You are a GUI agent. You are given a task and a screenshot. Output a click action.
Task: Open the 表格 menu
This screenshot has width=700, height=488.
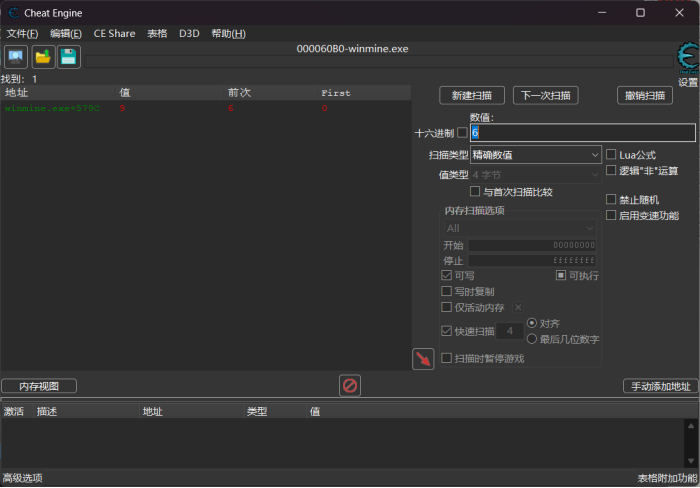157,33
